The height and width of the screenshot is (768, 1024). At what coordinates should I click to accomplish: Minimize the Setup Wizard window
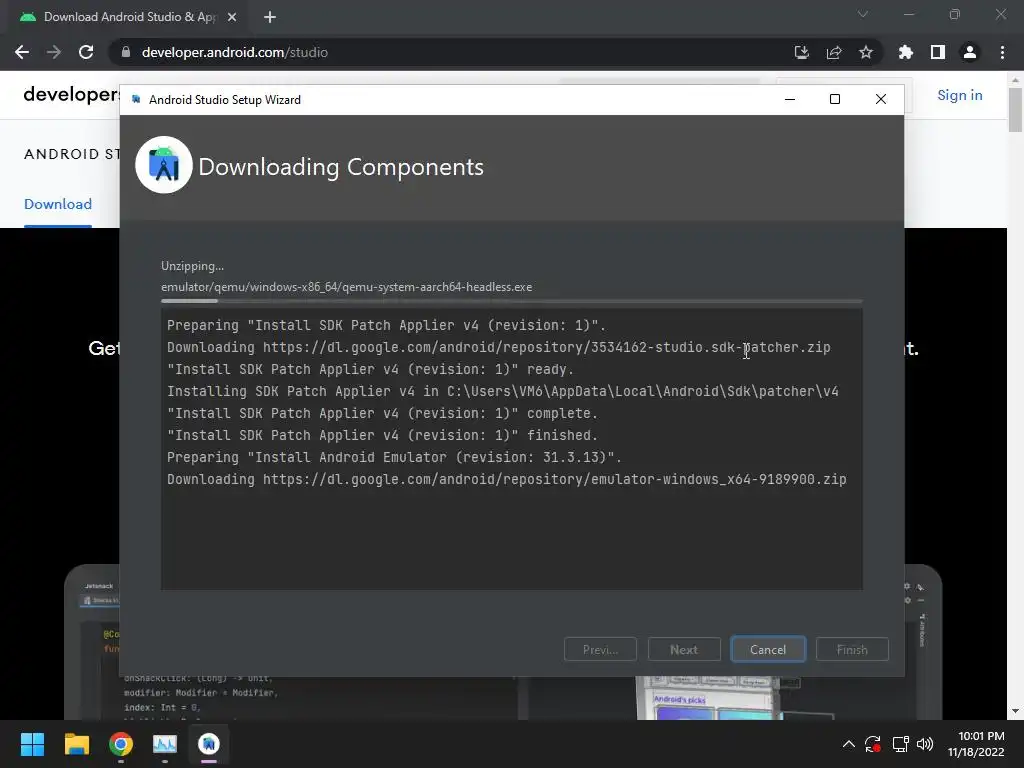[790, 99]
